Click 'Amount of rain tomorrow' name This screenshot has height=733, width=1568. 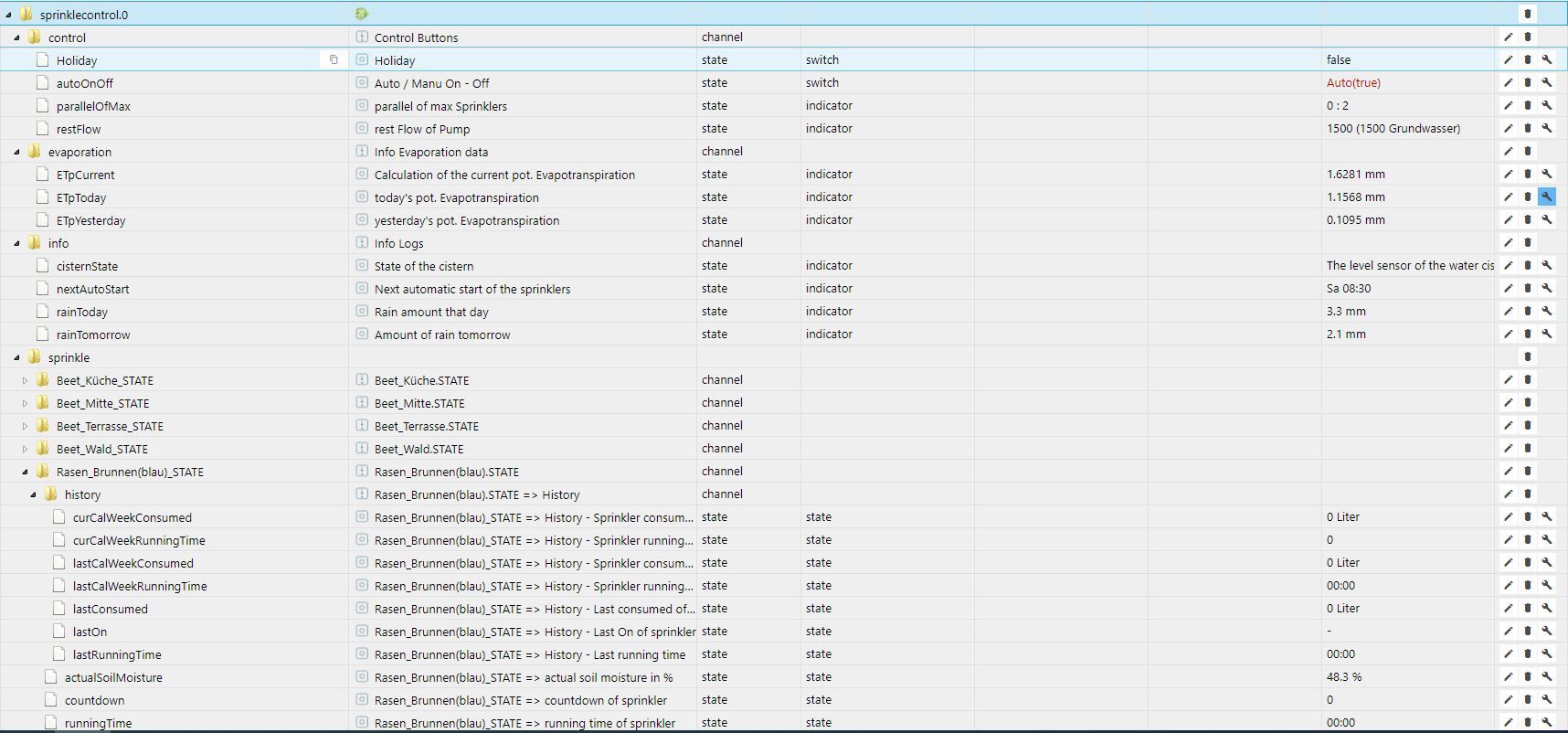[442, 335]
